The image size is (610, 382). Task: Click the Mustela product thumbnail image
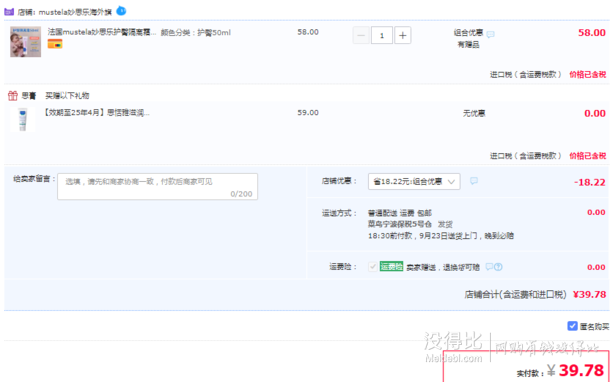[x=25, y=42]
